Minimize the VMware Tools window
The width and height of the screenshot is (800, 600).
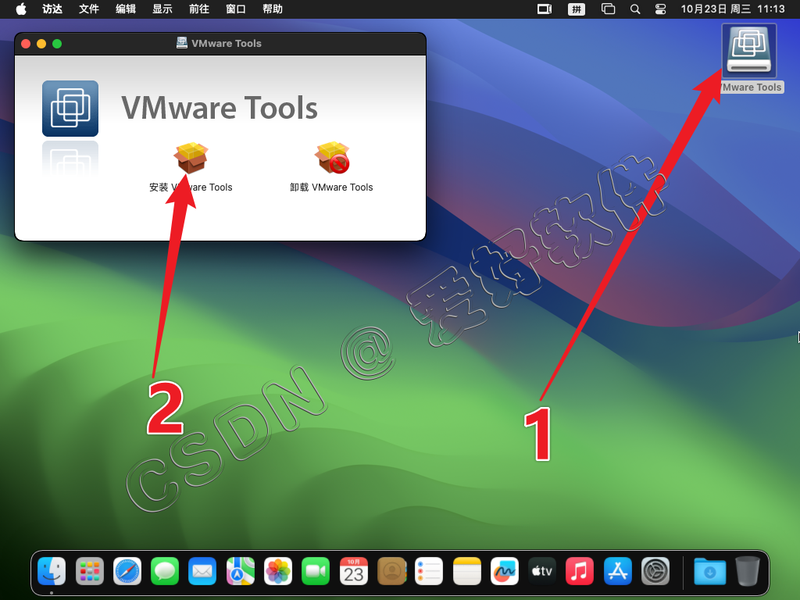(41, 44)
